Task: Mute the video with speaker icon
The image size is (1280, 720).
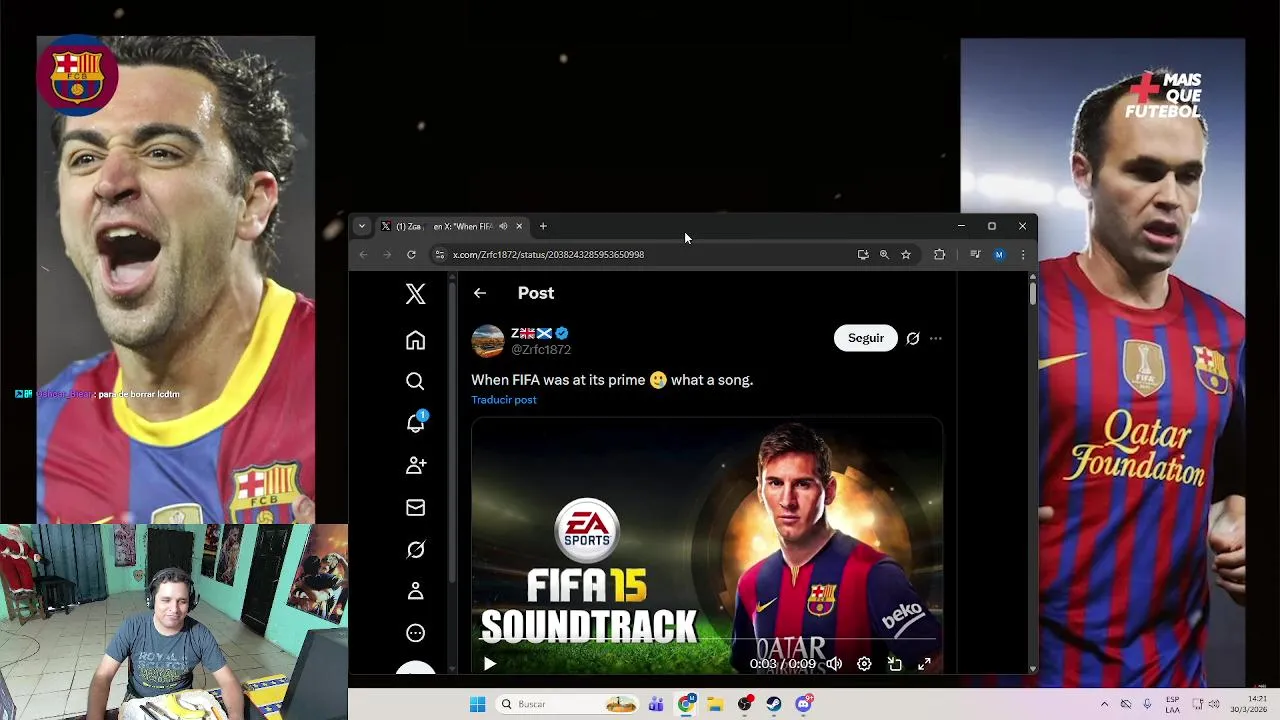Action: 834,664
